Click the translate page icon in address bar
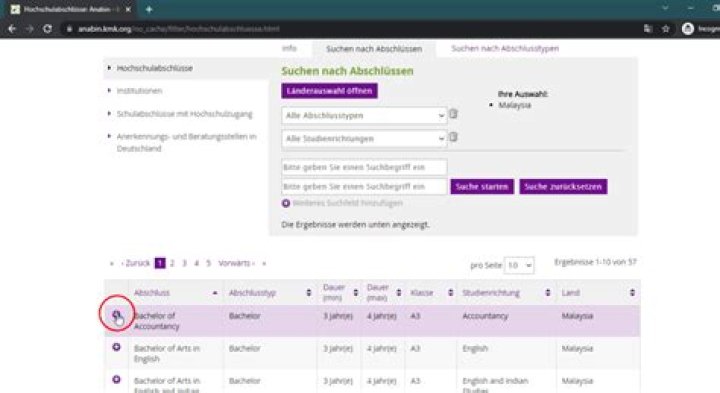720x393 pixels. tap(647, 28)
